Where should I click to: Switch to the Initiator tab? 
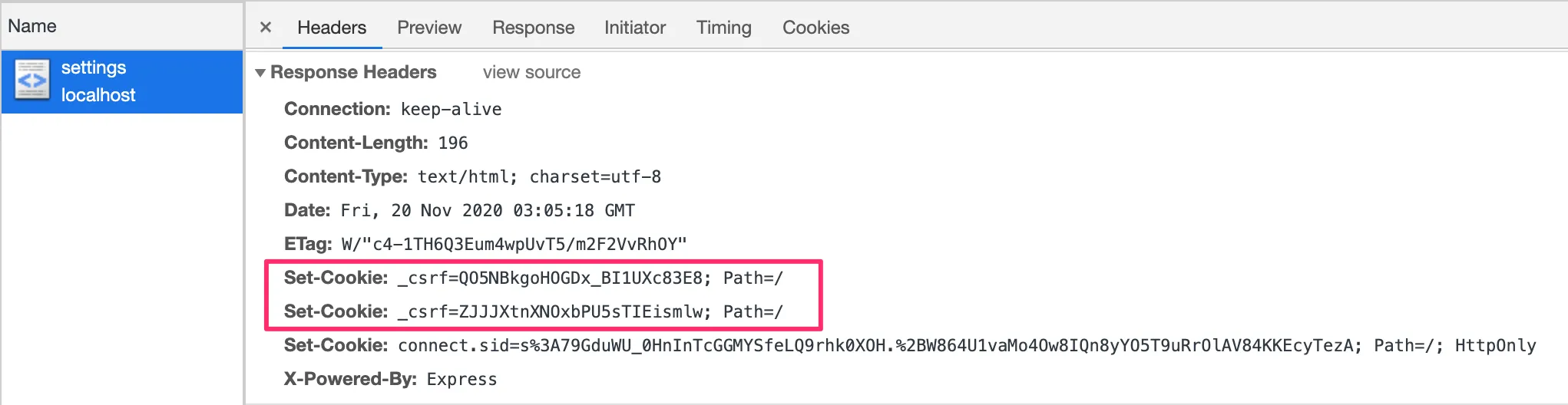tap(634, 28)
